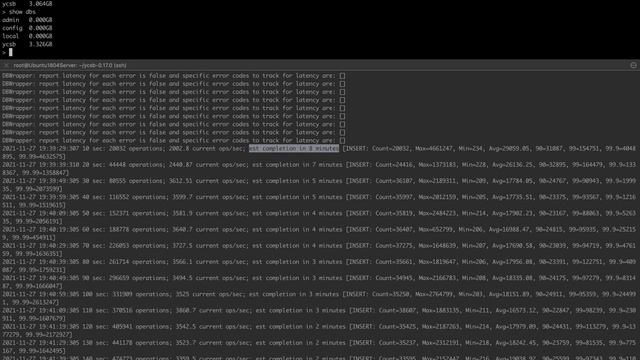Image resolution: width=640 pixels, height=360 pixels.
Task: Click '3599.7 current ops/sec' value
Action: pos(209,197)
